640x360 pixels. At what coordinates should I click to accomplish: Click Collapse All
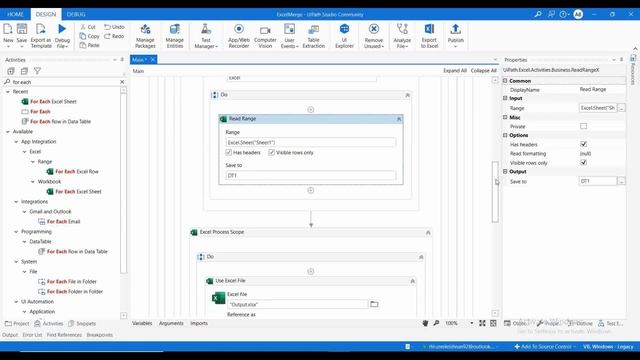pyautogui.click(x=484, y=71)
